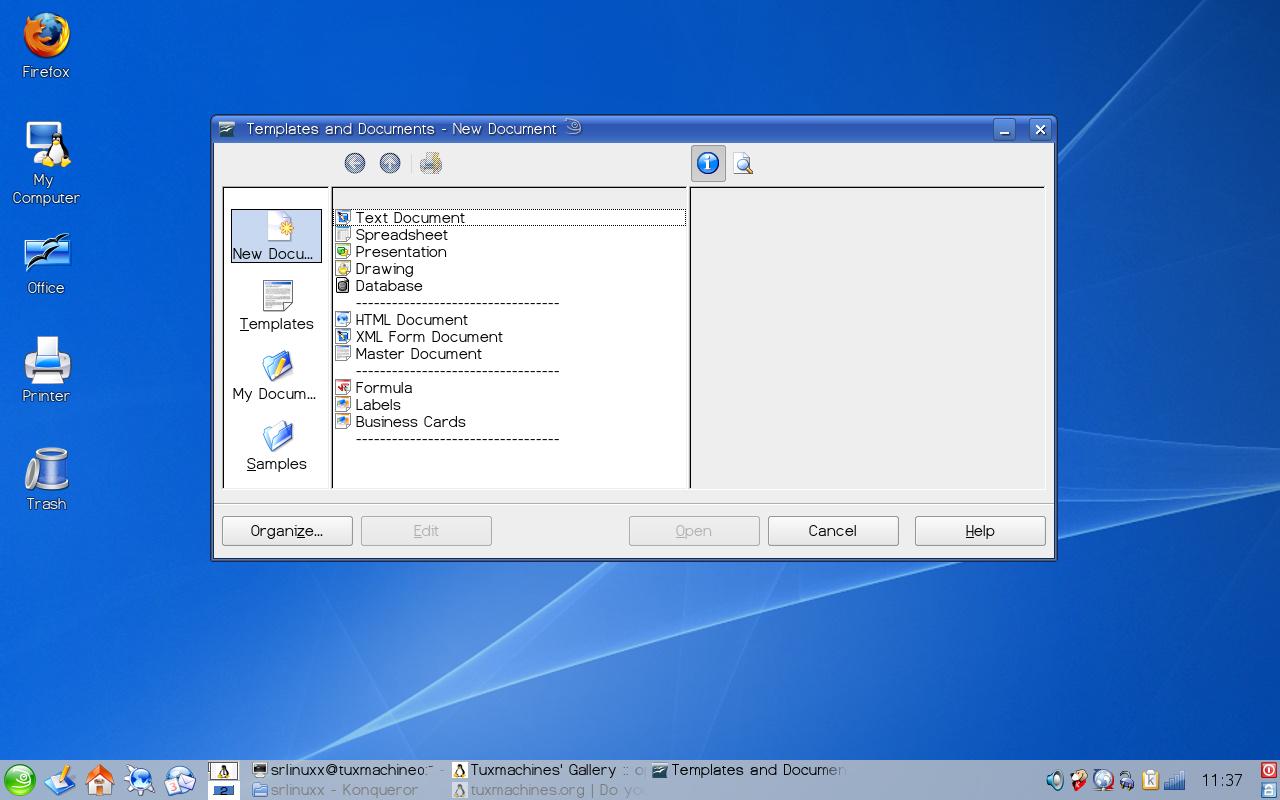1280x800 pixels.
Task: Launch the Konqueror web browser panel icon
Action: point(140,780)
